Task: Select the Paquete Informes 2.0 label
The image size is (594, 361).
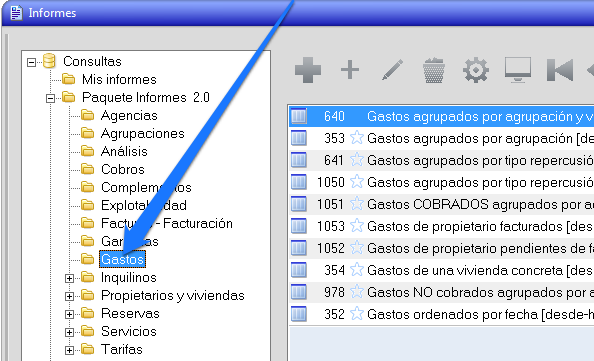Action: coord(146,97)
